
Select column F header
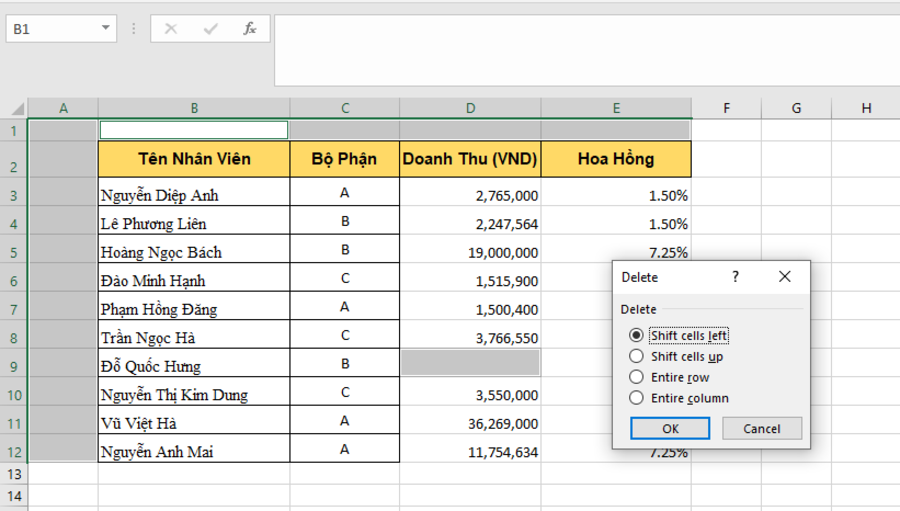pos(727,108)
